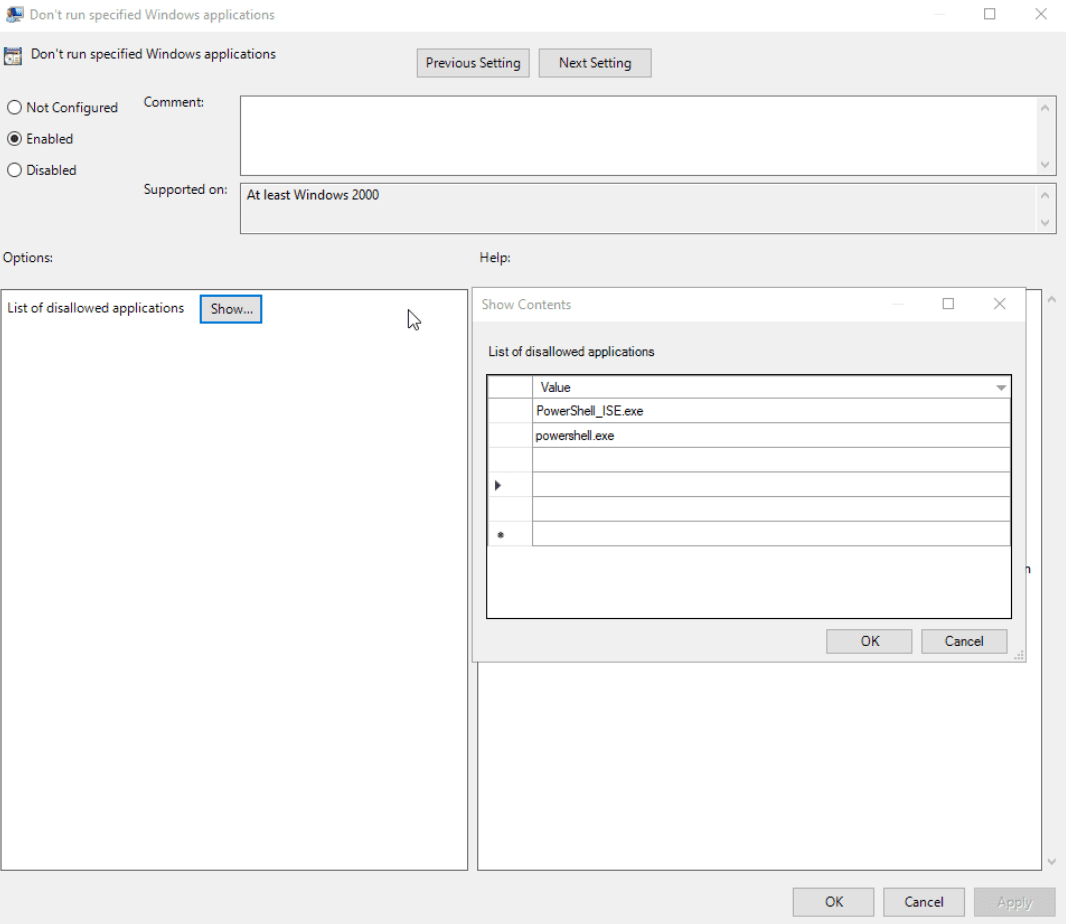Click the row header for powershell.exe

point(510,435)
